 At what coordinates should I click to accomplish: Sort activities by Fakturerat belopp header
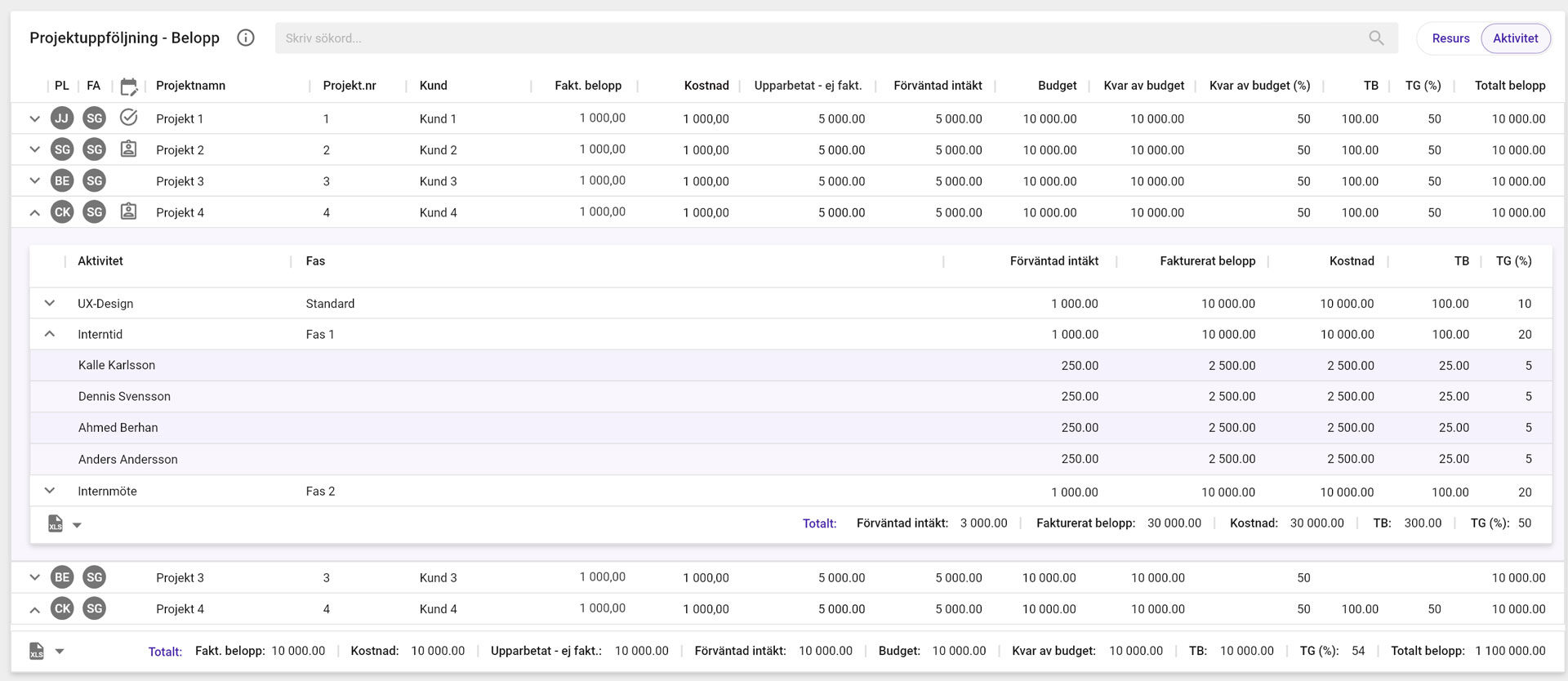pyautogui.click(x=1207, y=261)
